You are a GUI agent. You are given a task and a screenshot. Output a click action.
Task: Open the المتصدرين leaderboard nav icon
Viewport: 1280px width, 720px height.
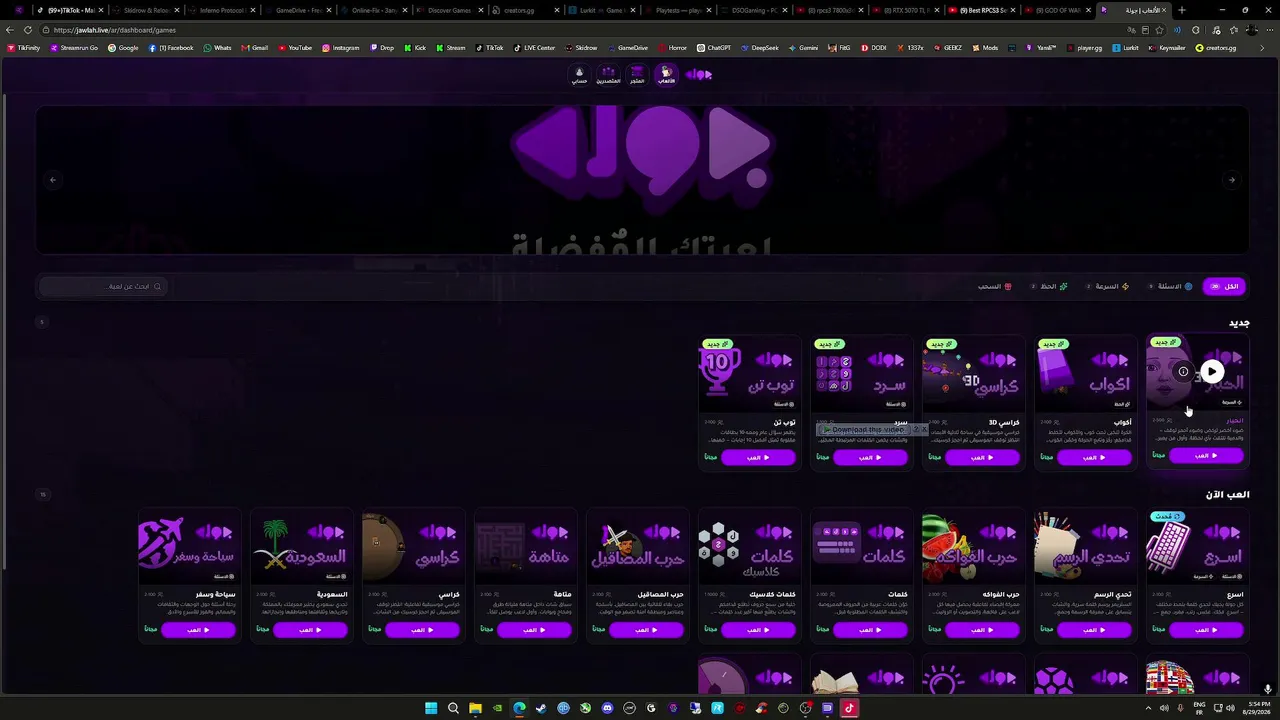pos(608,75)
